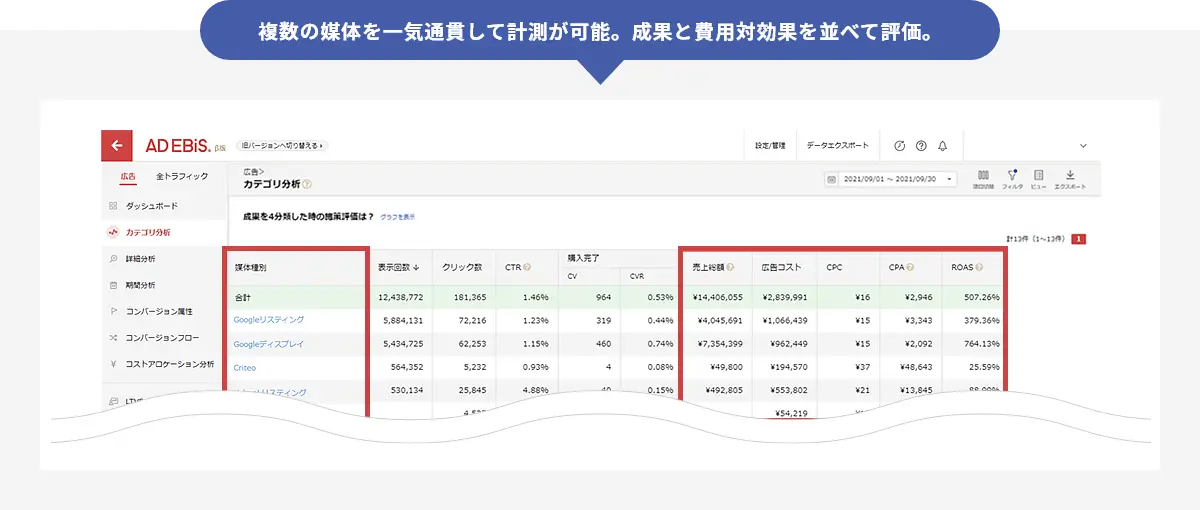Click the help question mark icon in header
Viewport: 1200px width, 510px height.
[921, 145]
